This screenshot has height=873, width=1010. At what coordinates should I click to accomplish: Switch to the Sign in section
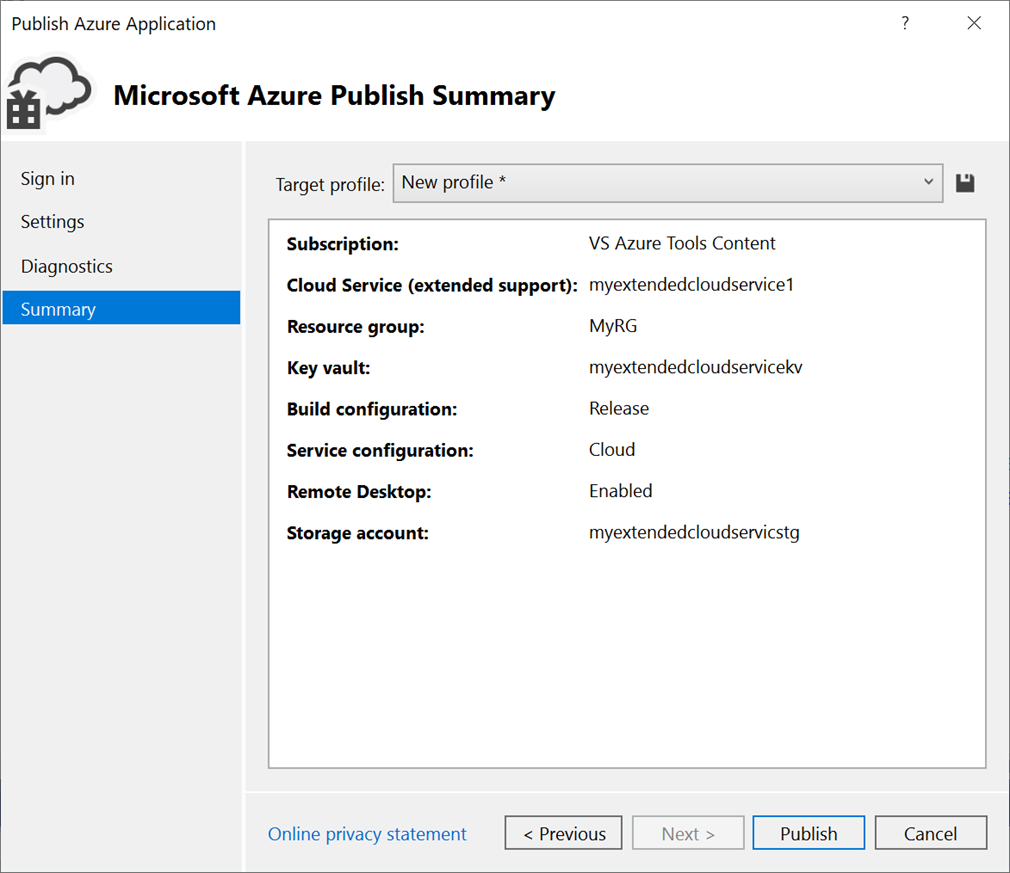coord(47,178)
